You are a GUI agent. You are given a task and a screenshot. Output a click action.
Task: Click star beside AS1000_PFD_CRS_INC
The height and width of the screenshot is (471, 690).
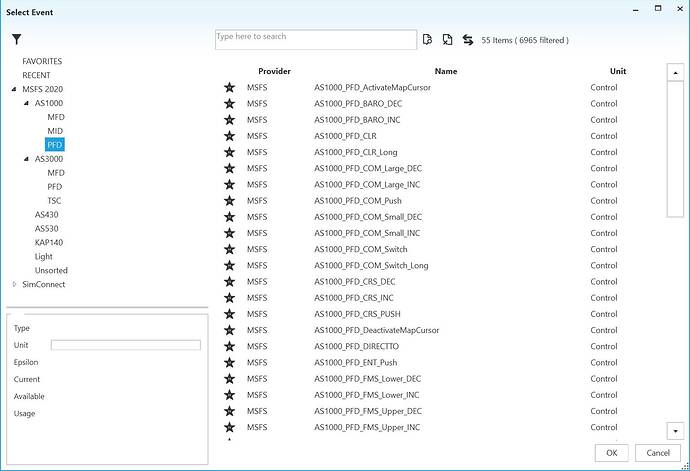(229, 298)
